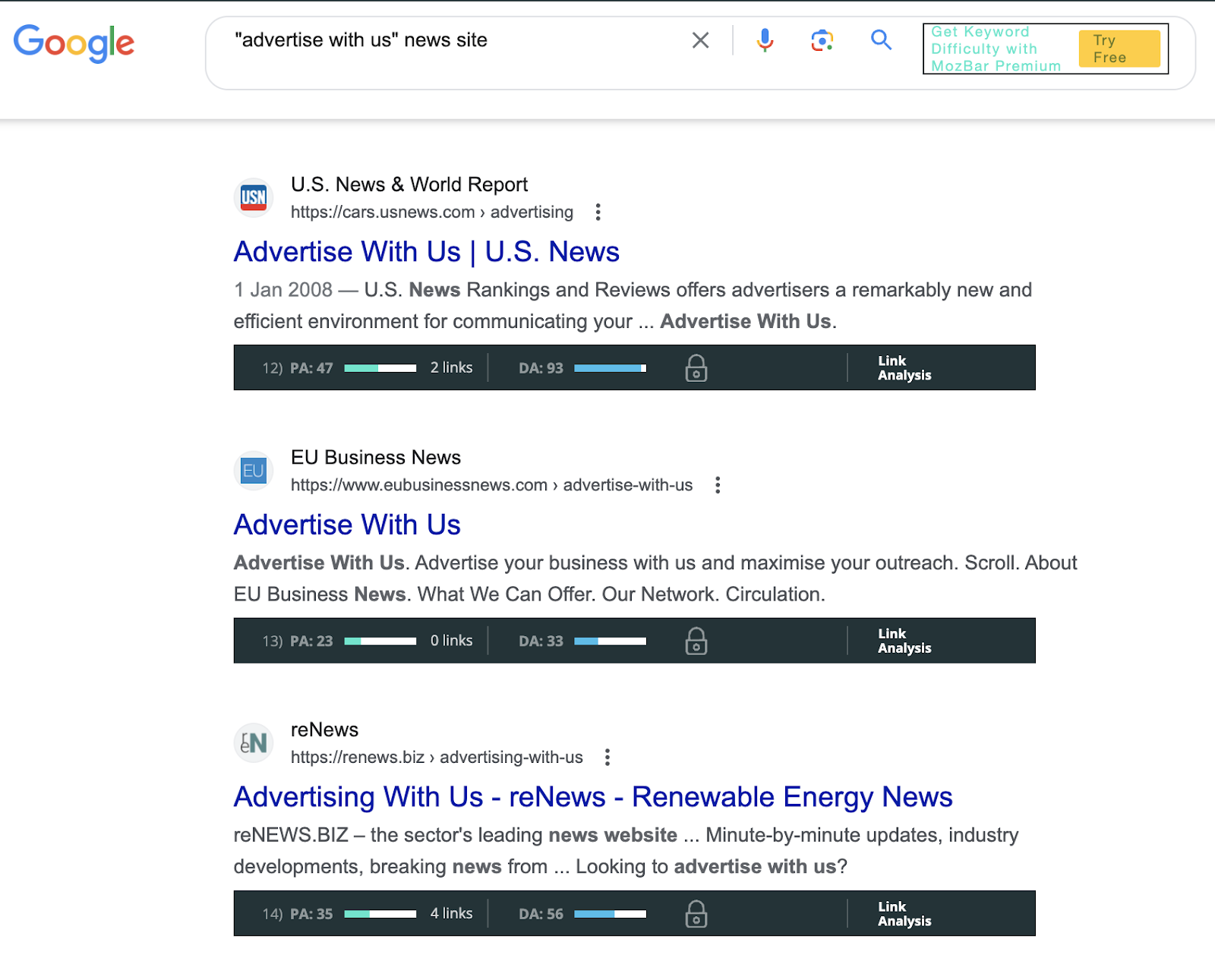Click the 'PA: 47' label

tap(311, 368)
